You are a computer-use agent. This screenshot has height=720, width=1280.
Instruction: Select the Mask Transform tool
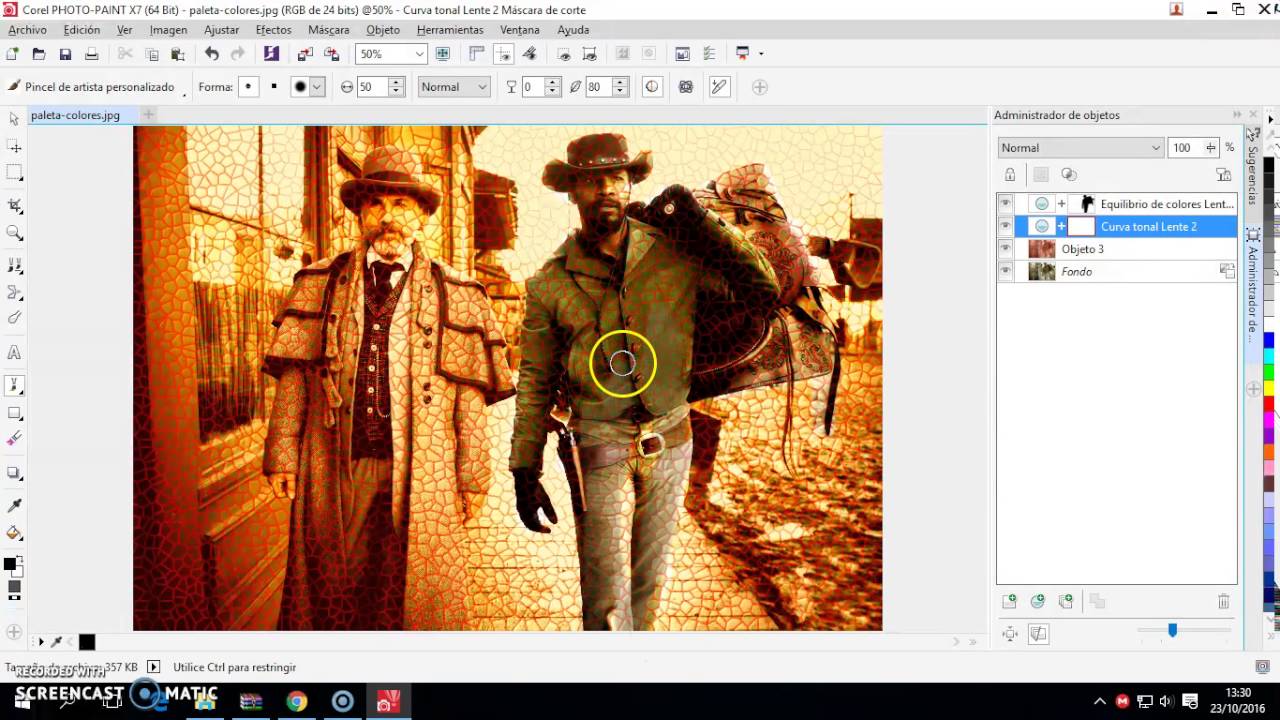point(14,147)
